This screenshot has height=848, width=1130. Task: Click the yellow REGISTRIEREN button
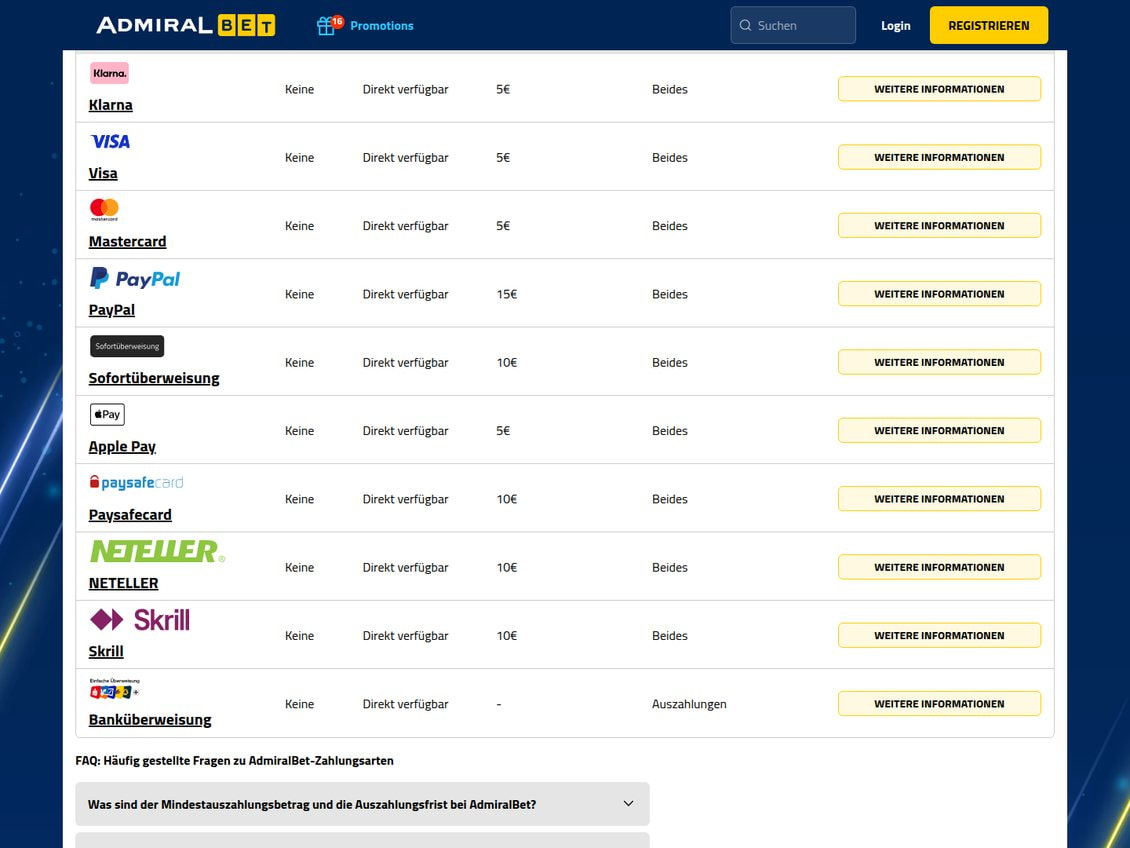click(x=989, y=25)
